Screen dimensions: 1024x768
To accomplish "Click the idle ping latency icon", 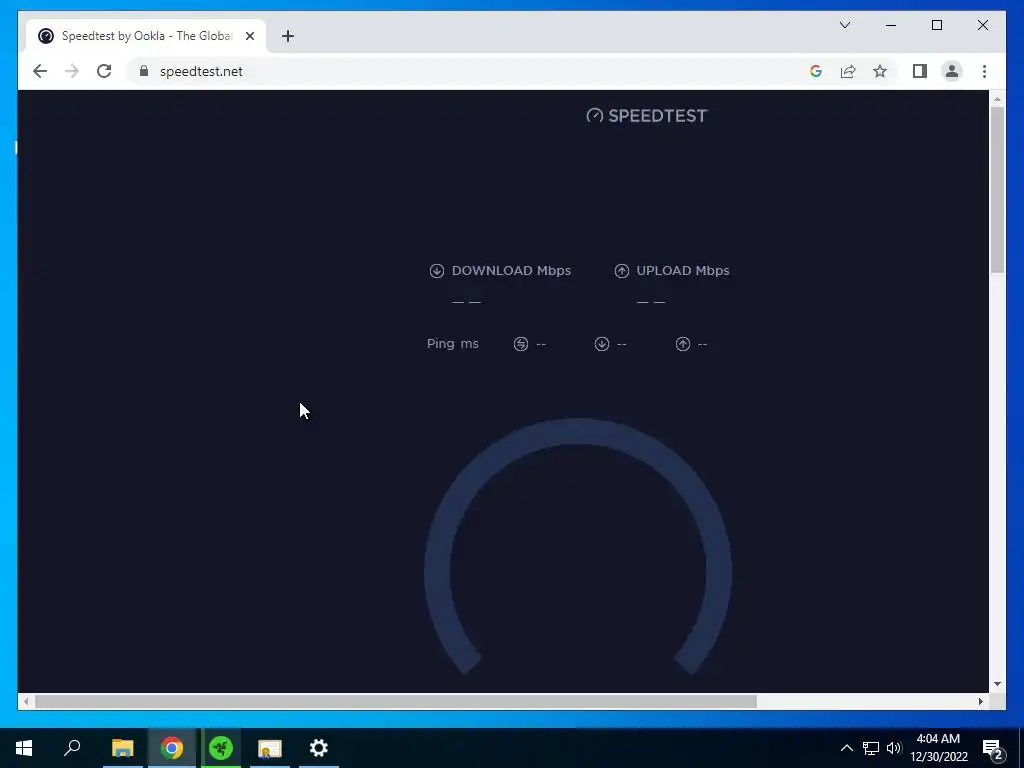I will (520, 344).
